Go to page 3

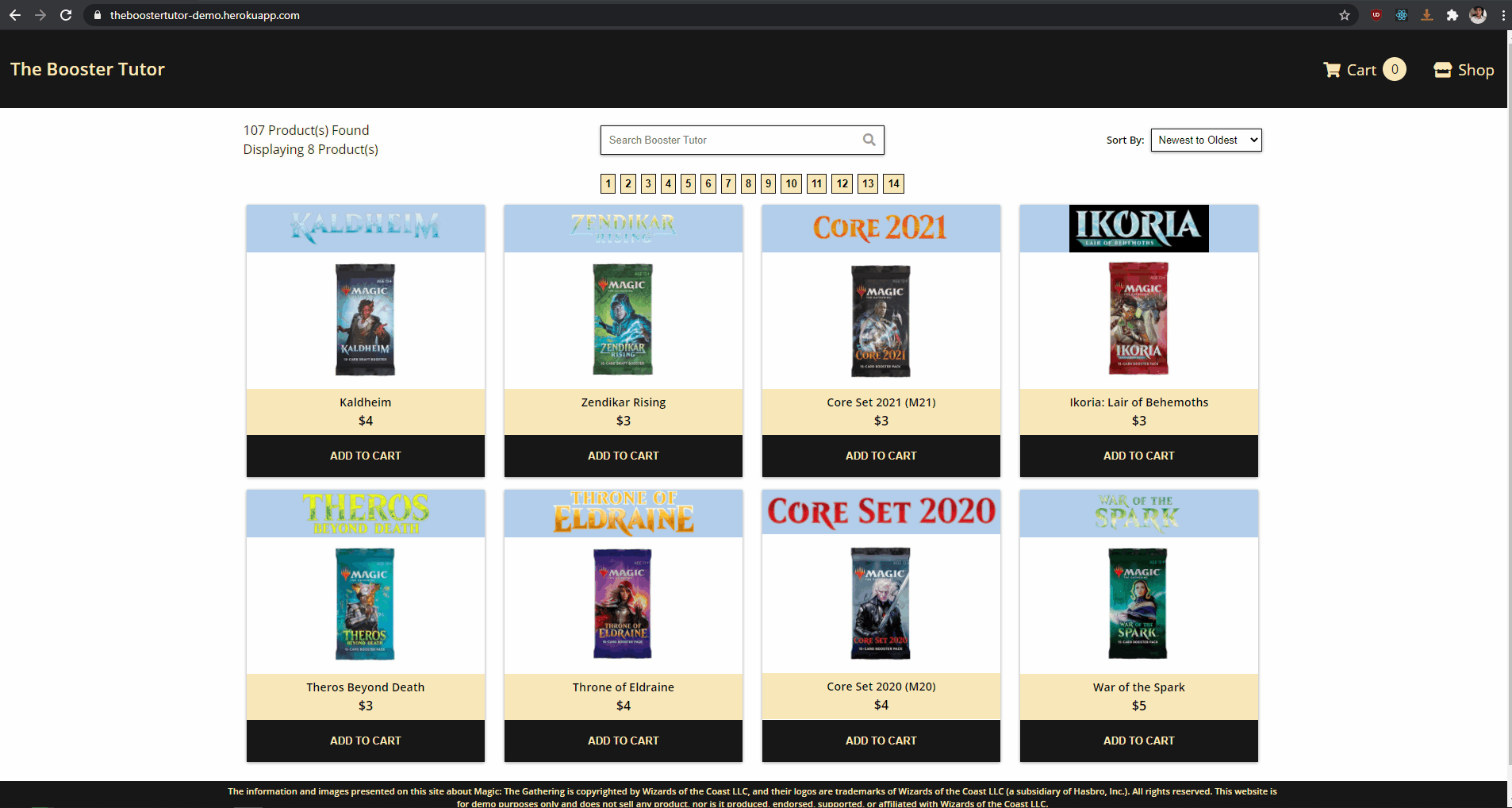(x=648, y=183)
